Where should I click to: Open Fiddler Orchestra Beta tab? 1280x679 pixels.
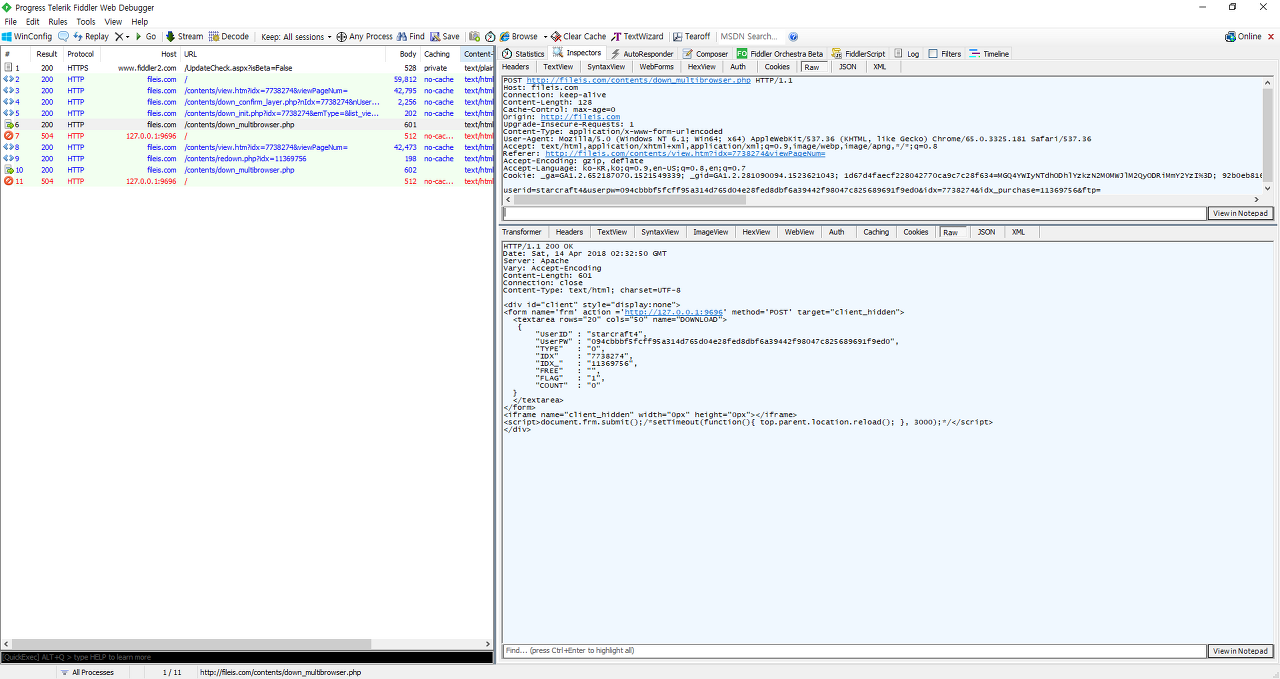pyautogui.click(x=780, y=54)
